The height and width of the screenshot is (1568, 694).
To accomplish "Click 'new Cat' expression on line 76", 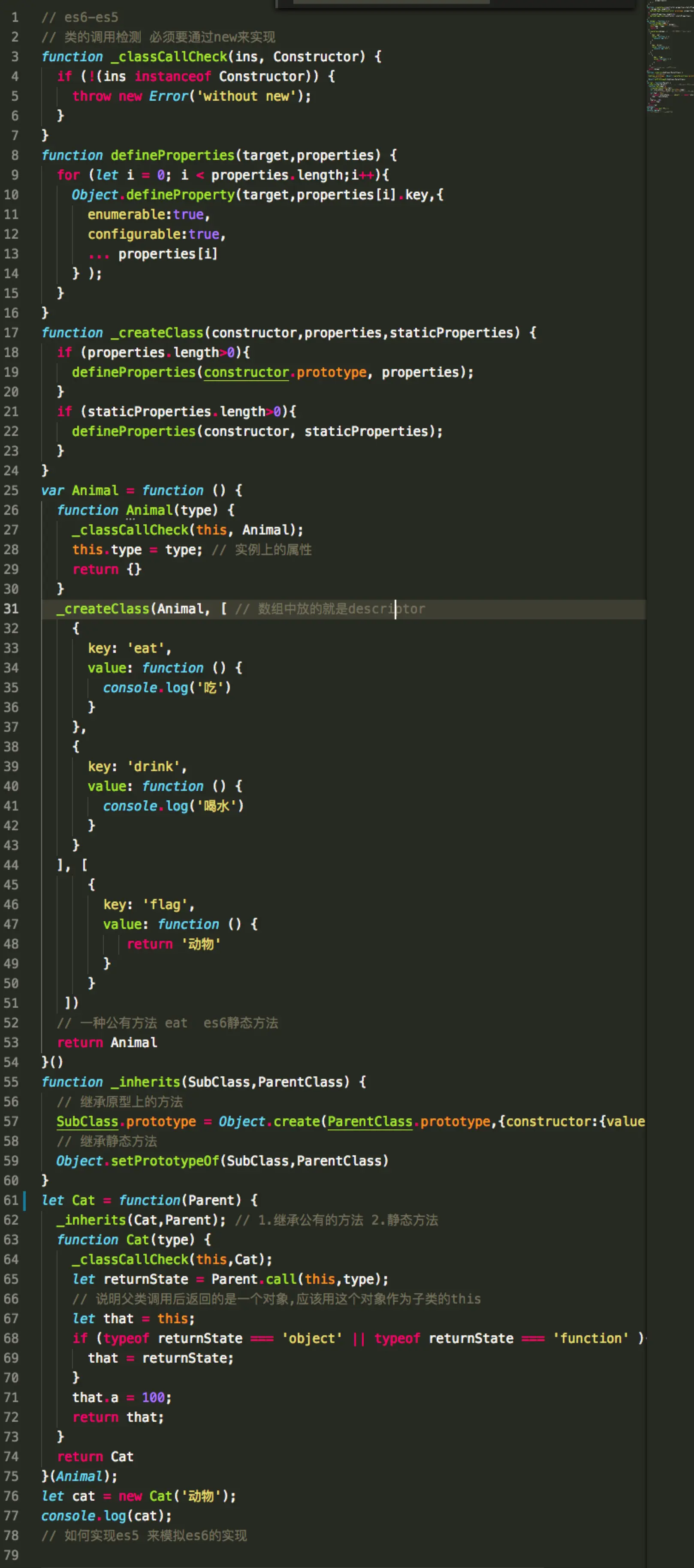I will (146, 1496).
